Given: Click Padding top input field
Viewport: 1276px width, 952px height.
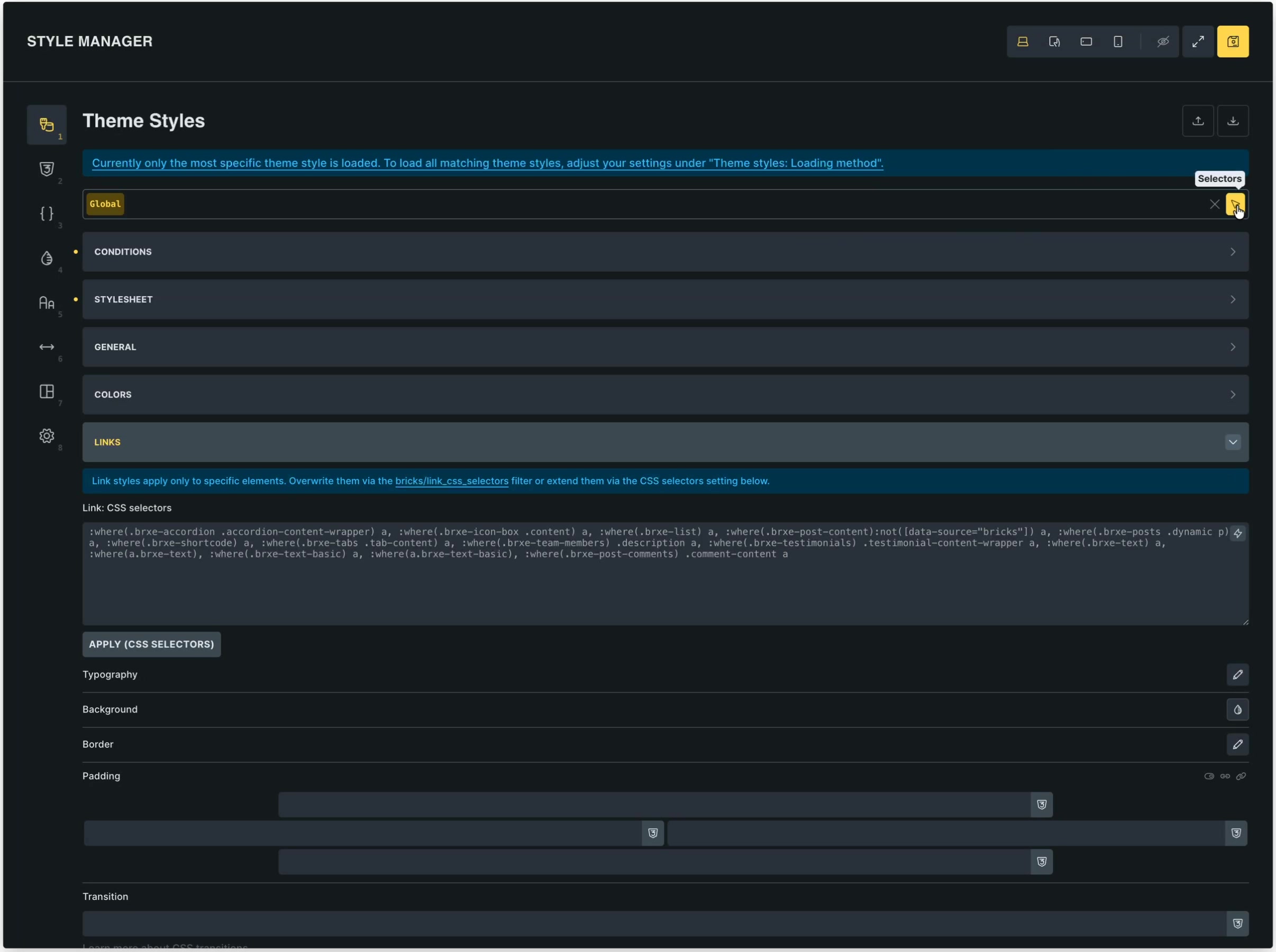Looking at the screenshot, I should pyautogui.click(x=655, y=804).
